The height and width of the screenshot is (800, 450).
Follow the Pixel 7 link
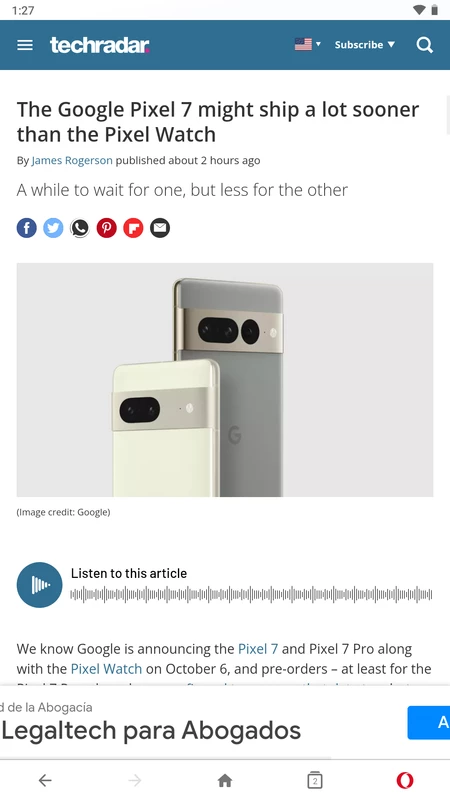coord(258,649)
